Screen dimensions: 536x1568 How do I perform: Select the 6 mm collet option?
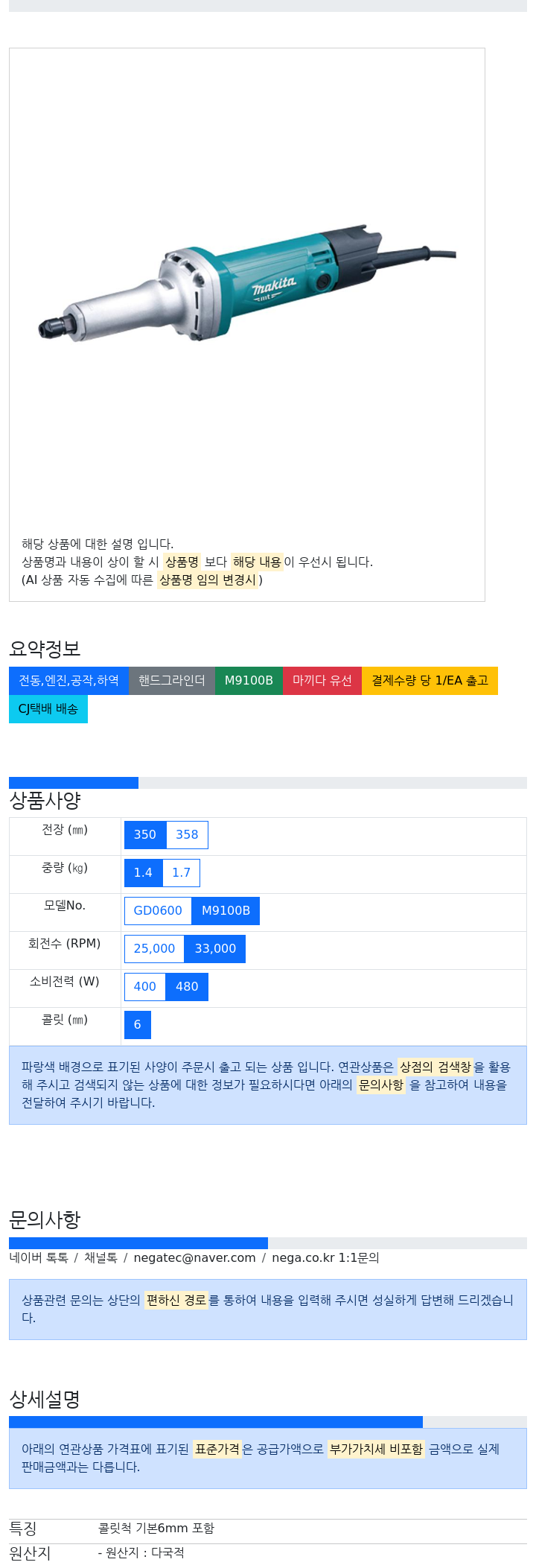click(138, 1025)
